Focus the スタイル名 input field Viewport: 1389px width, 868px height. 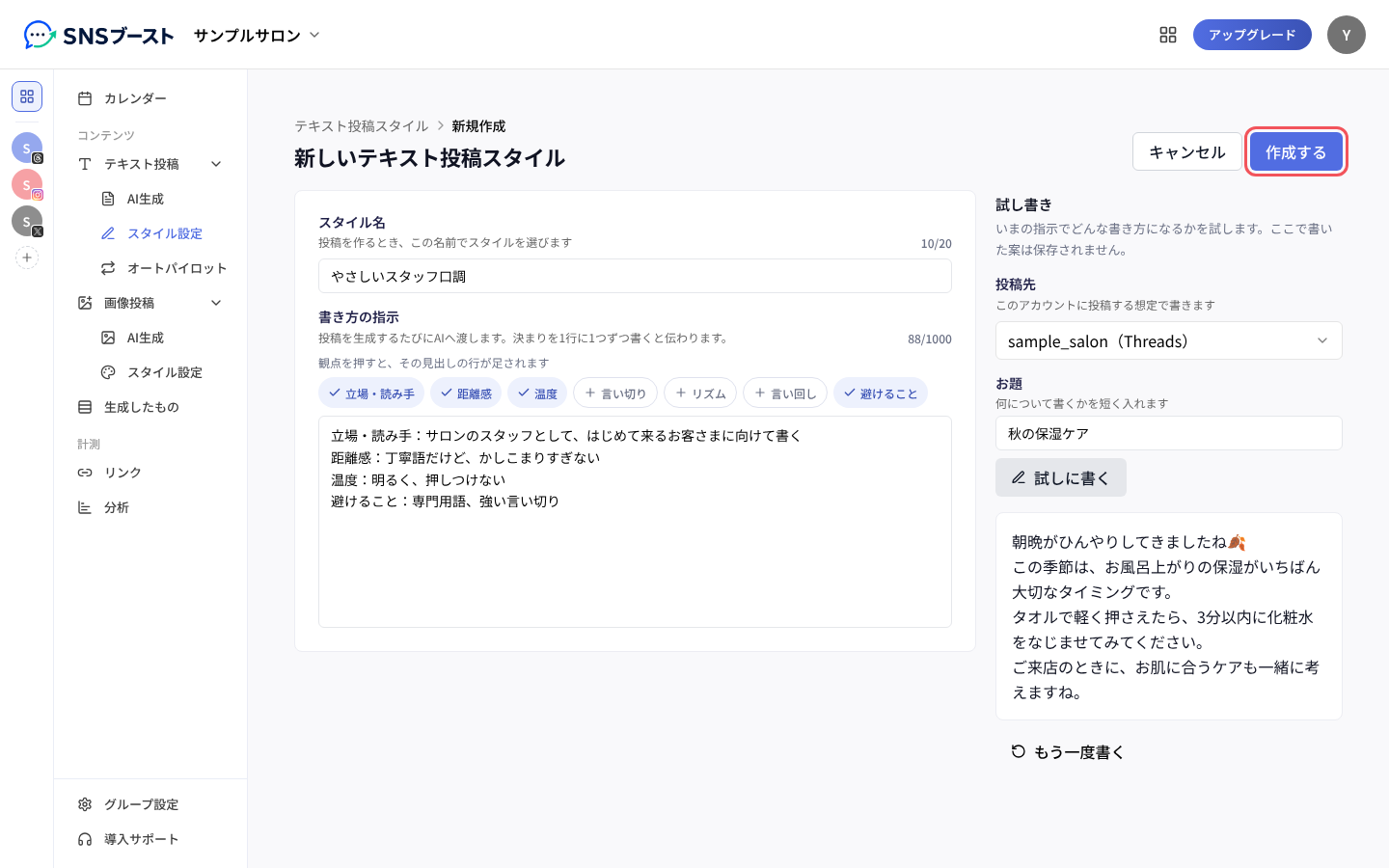pos(635,276)
